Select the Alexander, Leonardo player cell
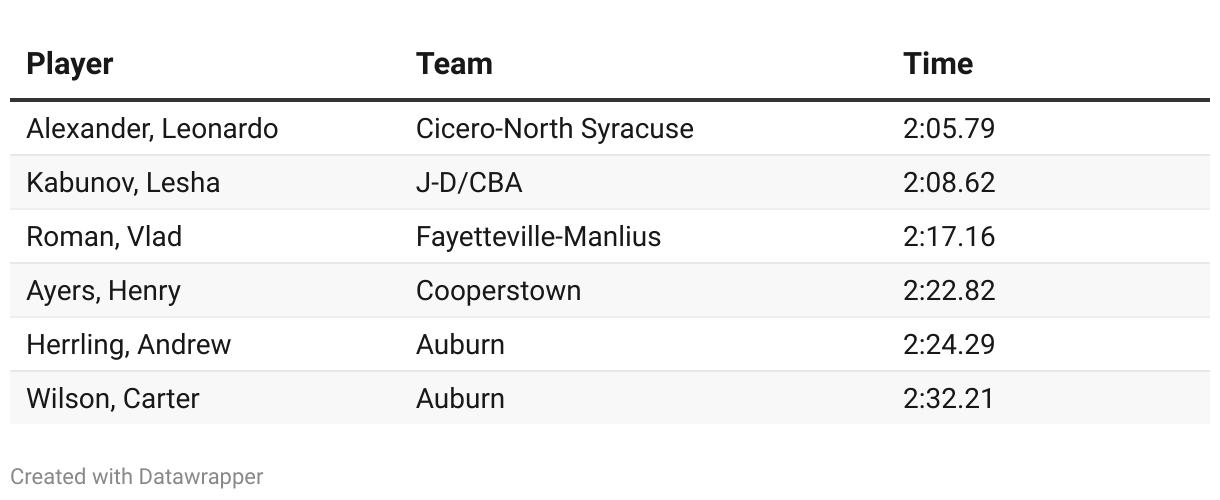Image resolution: width=1220 pixels, height=500 pixels. [x=152, y=129]
